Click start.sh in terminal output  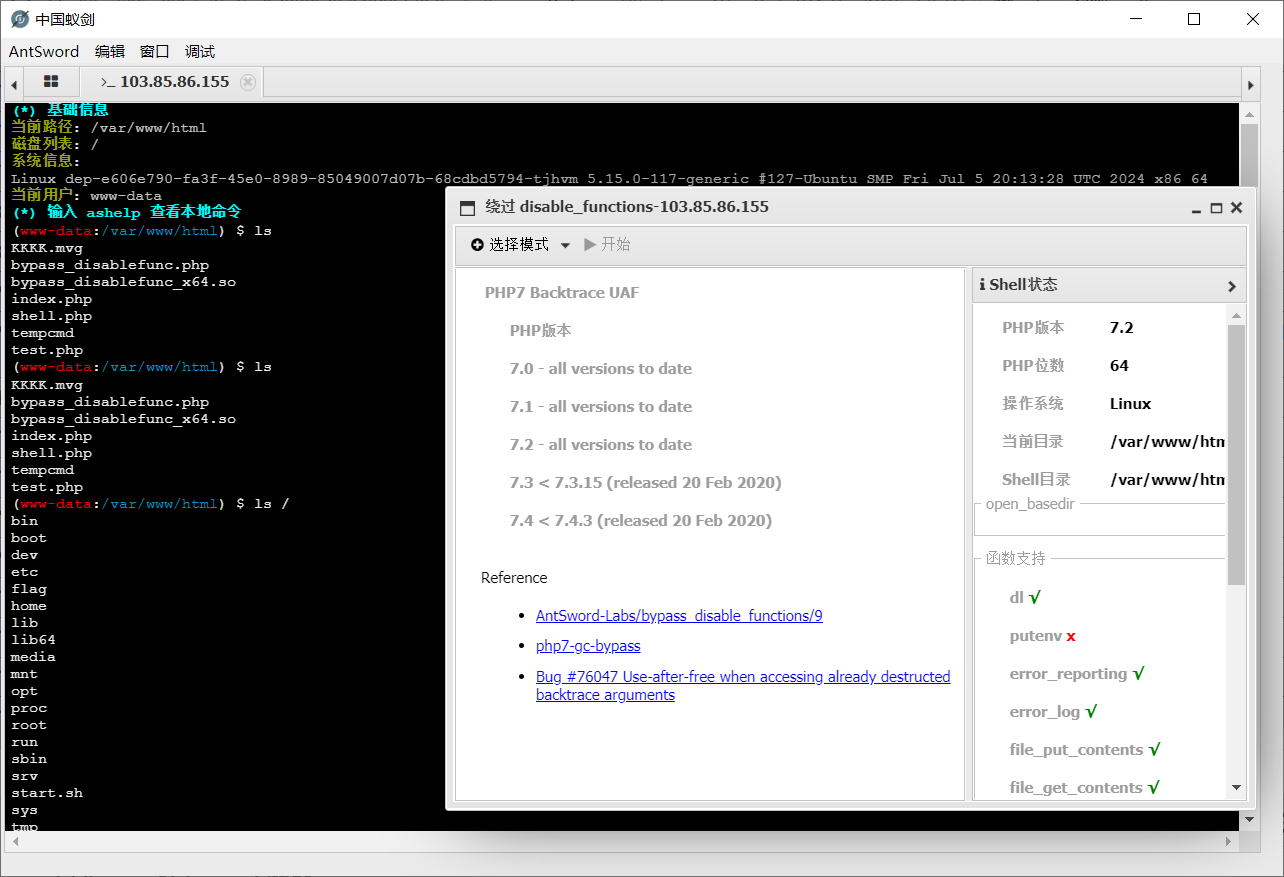point(47,793)
